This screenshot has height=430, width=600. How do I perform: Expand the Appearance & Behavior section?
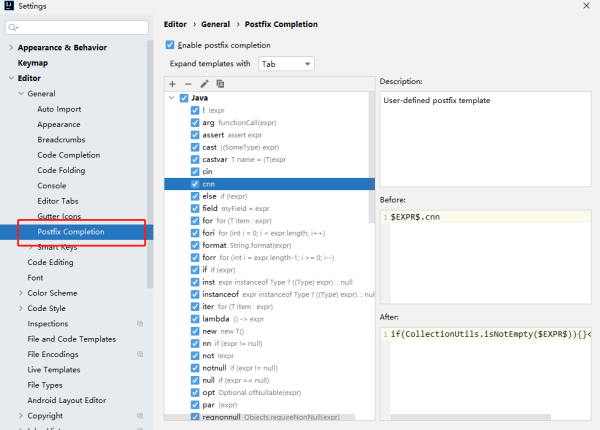coord(10,47)
